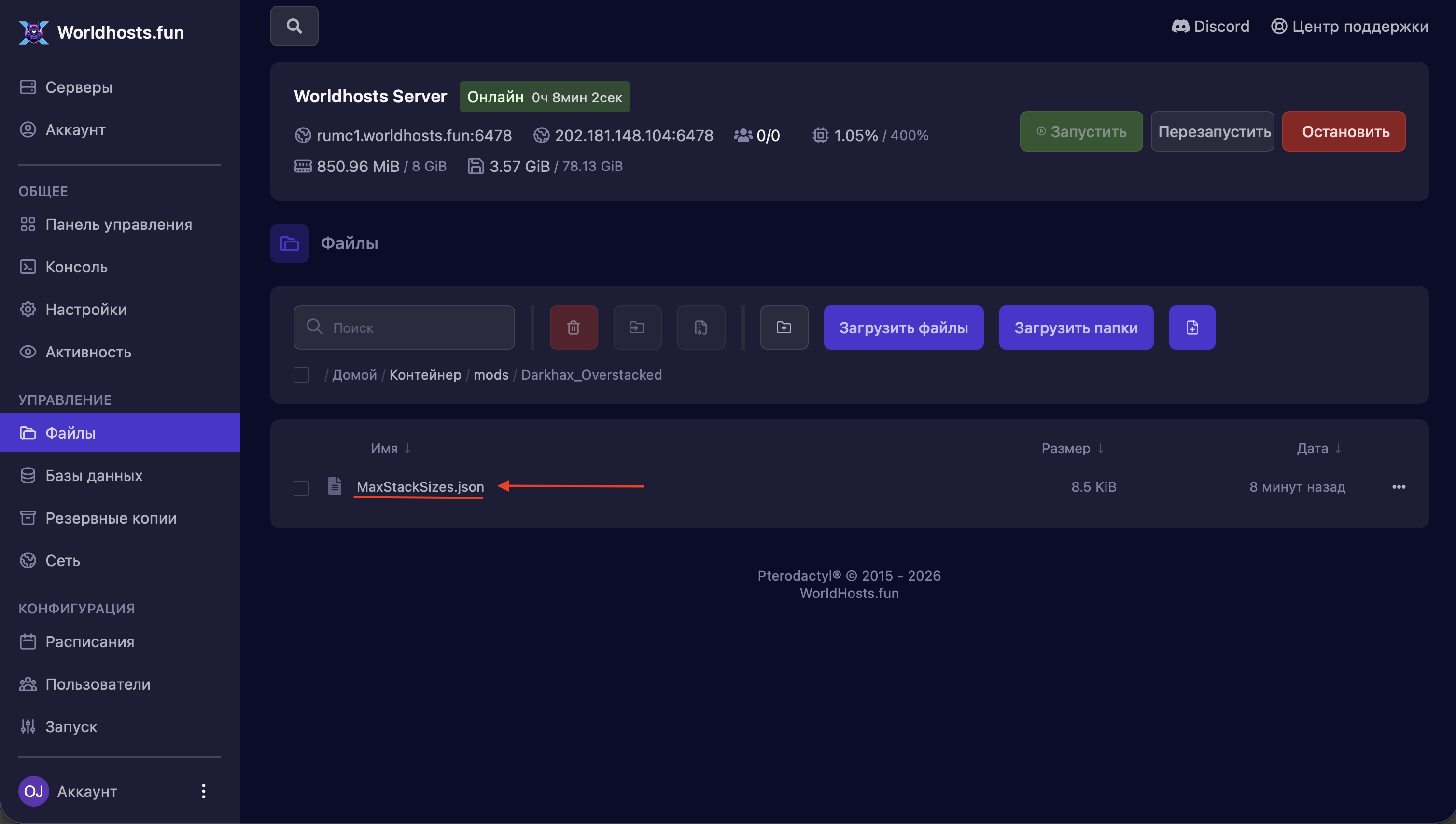The width and height of the screenshot is (1456, 824).
Task: Click the Поиск file search field
Action: click(x=404, y=327)
